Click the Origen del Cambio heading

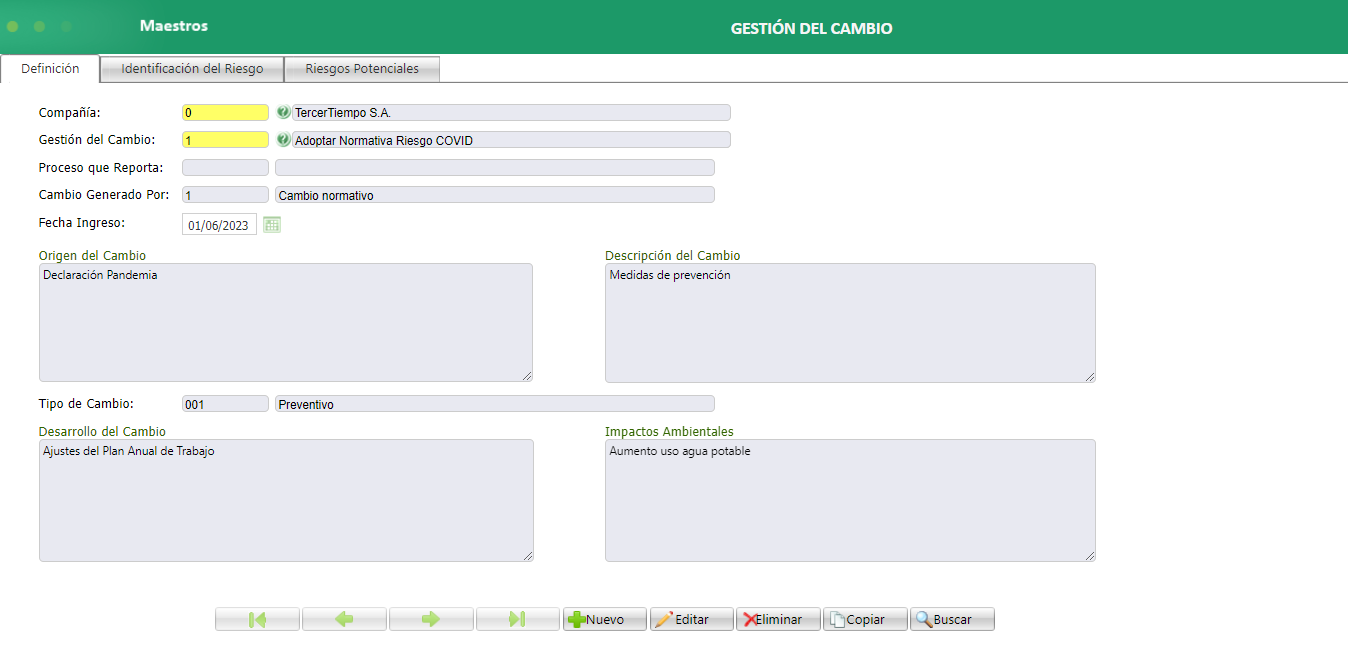click(x=92, y=256)
